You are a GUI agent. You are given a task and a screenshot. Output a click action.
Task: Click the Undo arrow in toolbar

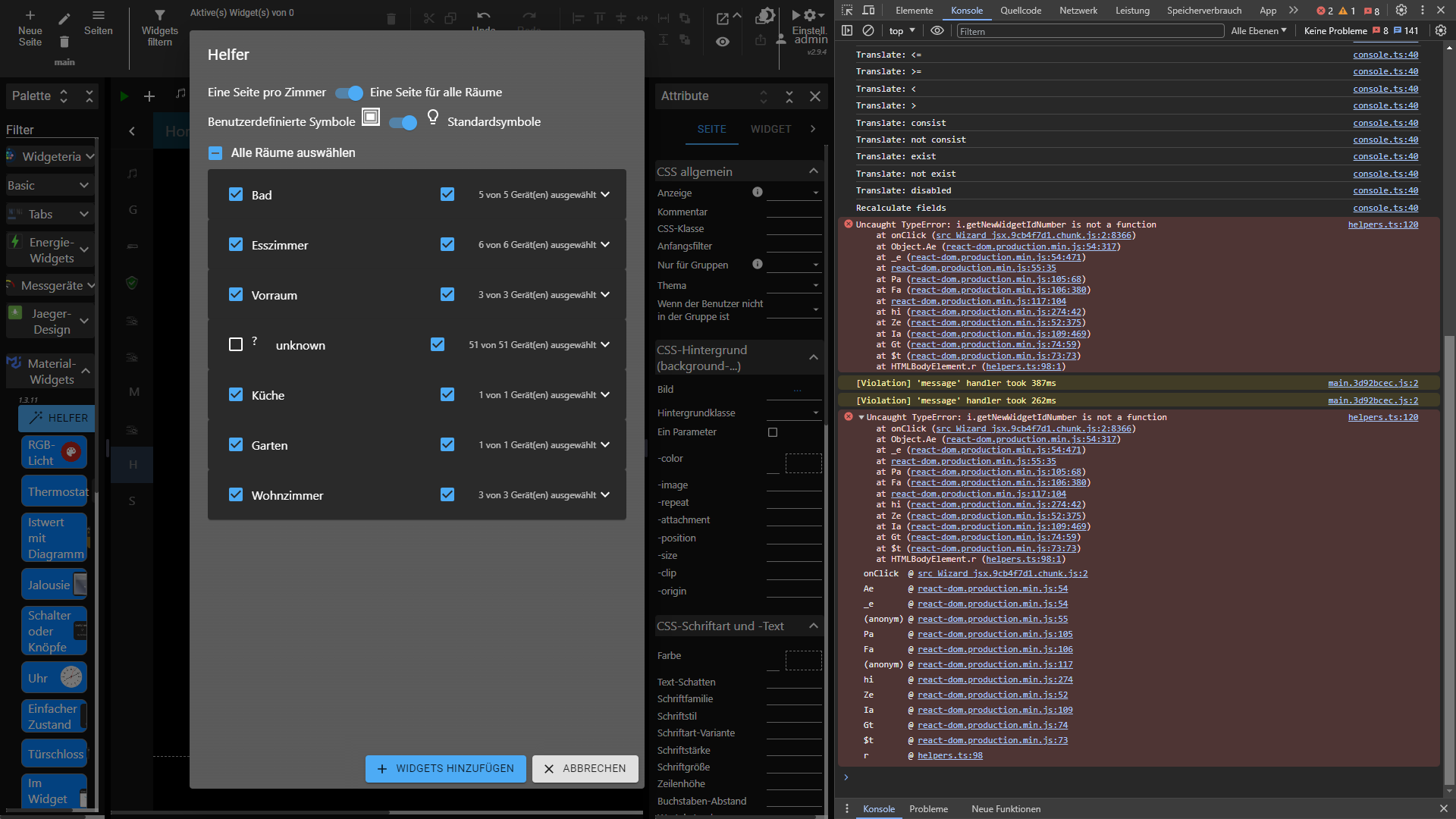click(x=483, y=15)
